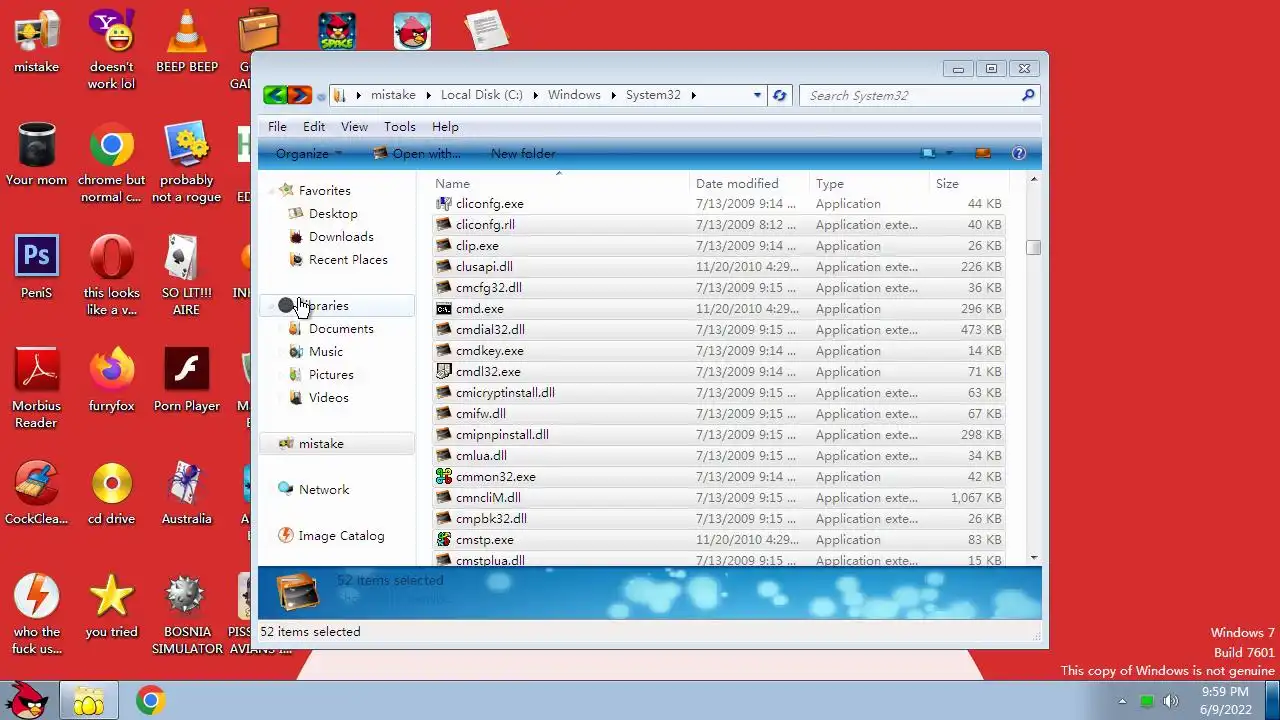The image size is (1280, 720).
Task: Click the Change your view icon
Action: pos(928,153)
